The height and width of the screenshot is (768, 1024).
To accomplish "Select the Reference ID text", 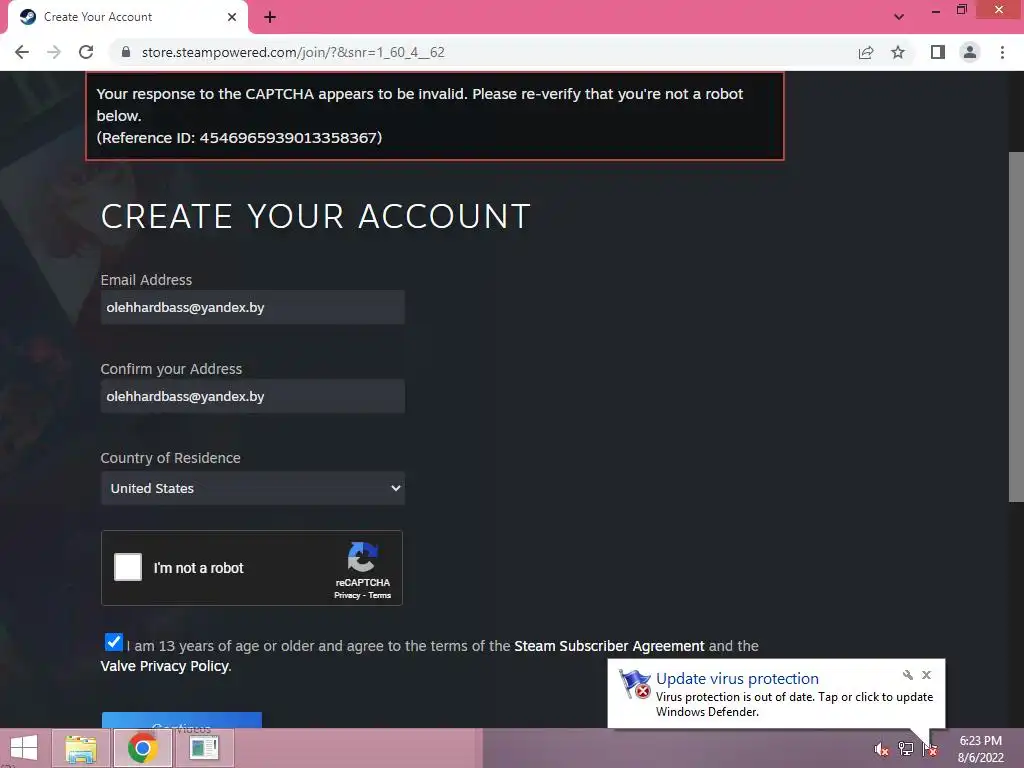I will tap(239, 138).
